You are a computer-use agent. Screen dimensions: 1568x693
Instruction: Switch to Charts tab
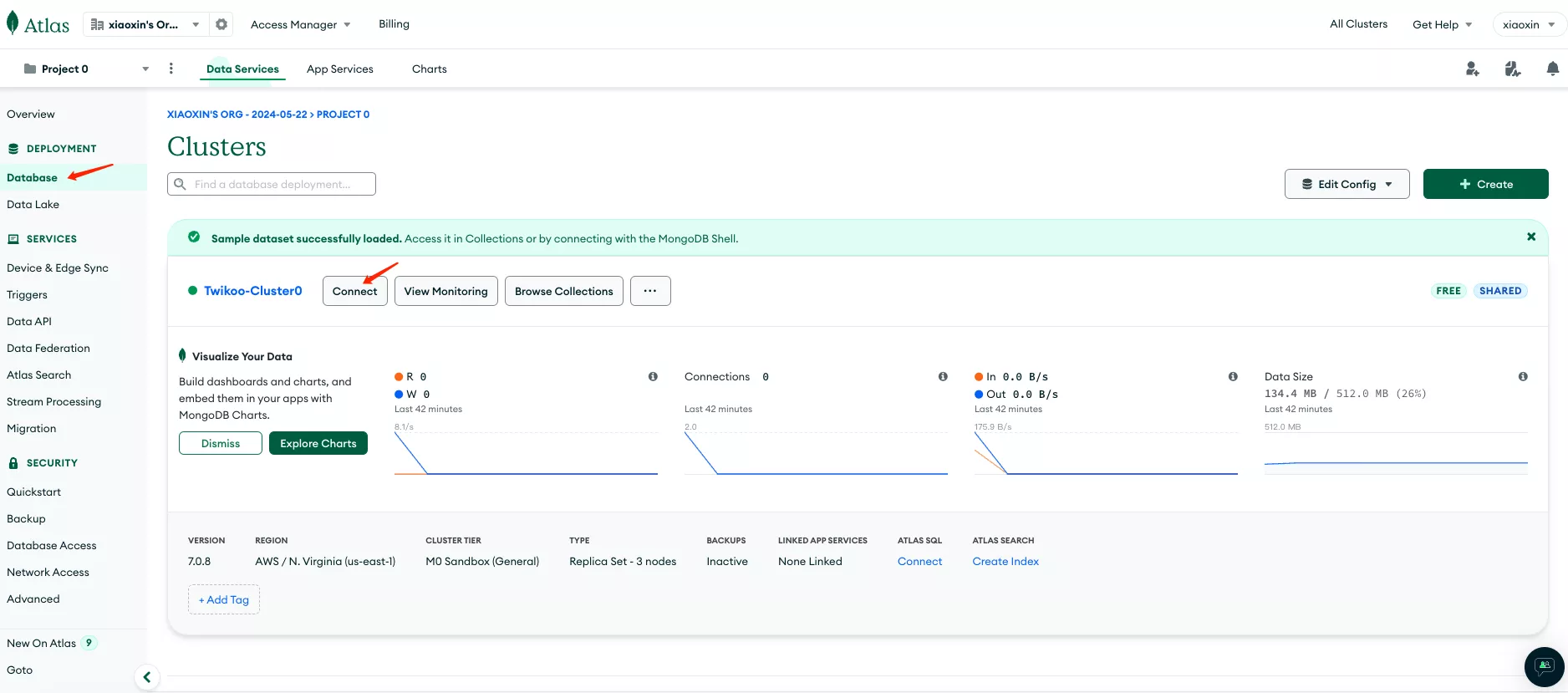tap(430, 69)
